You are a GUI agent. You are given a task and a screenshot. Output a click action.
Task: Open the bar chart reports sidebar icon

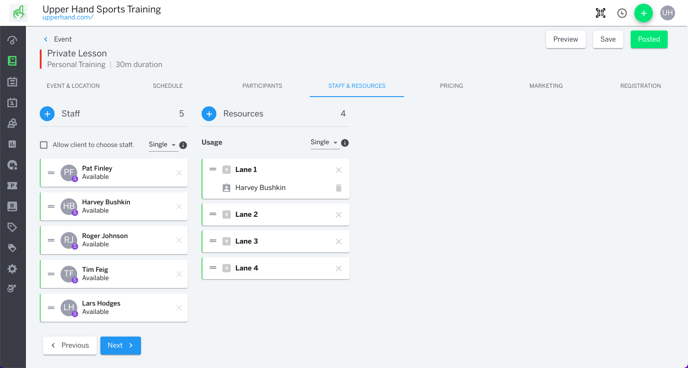click(12, 144)
